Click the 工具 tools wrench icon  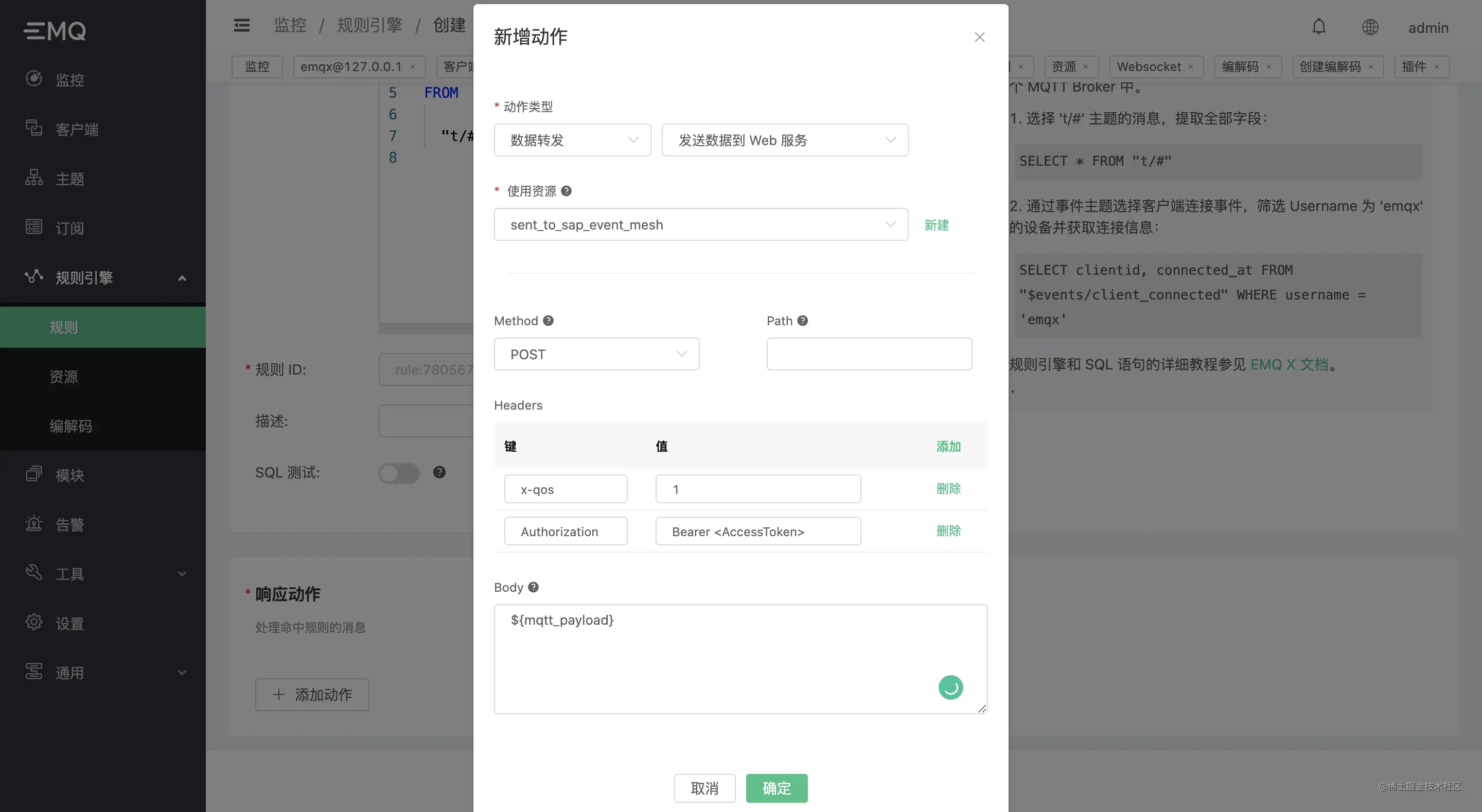tap(34, 573)
